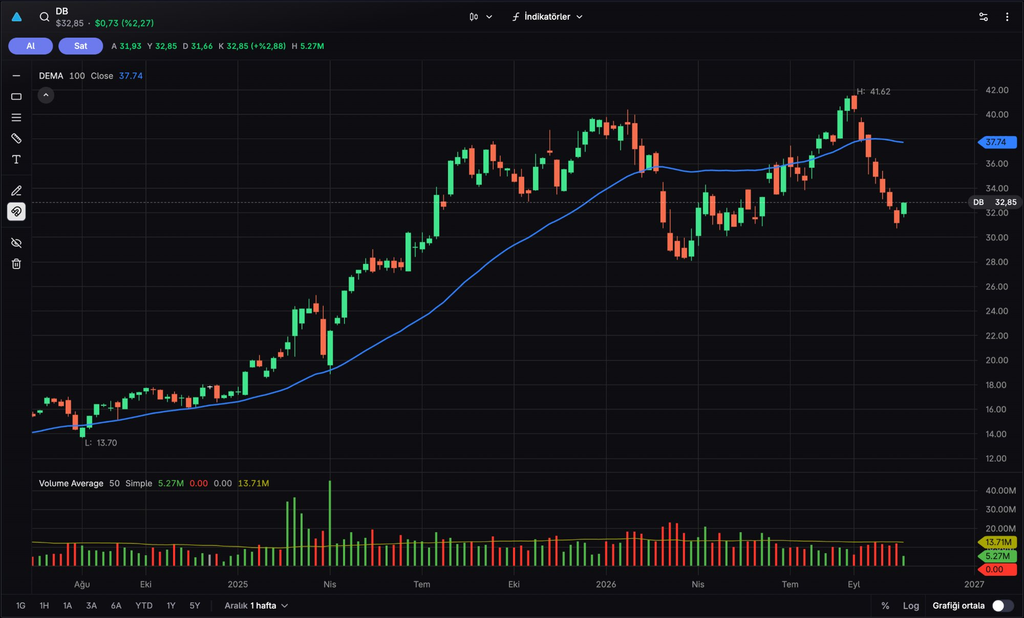The width and height of the screenshot is (1024, 618).
Task: Click the symbol search magnifier icon
Action: (44, 17)
